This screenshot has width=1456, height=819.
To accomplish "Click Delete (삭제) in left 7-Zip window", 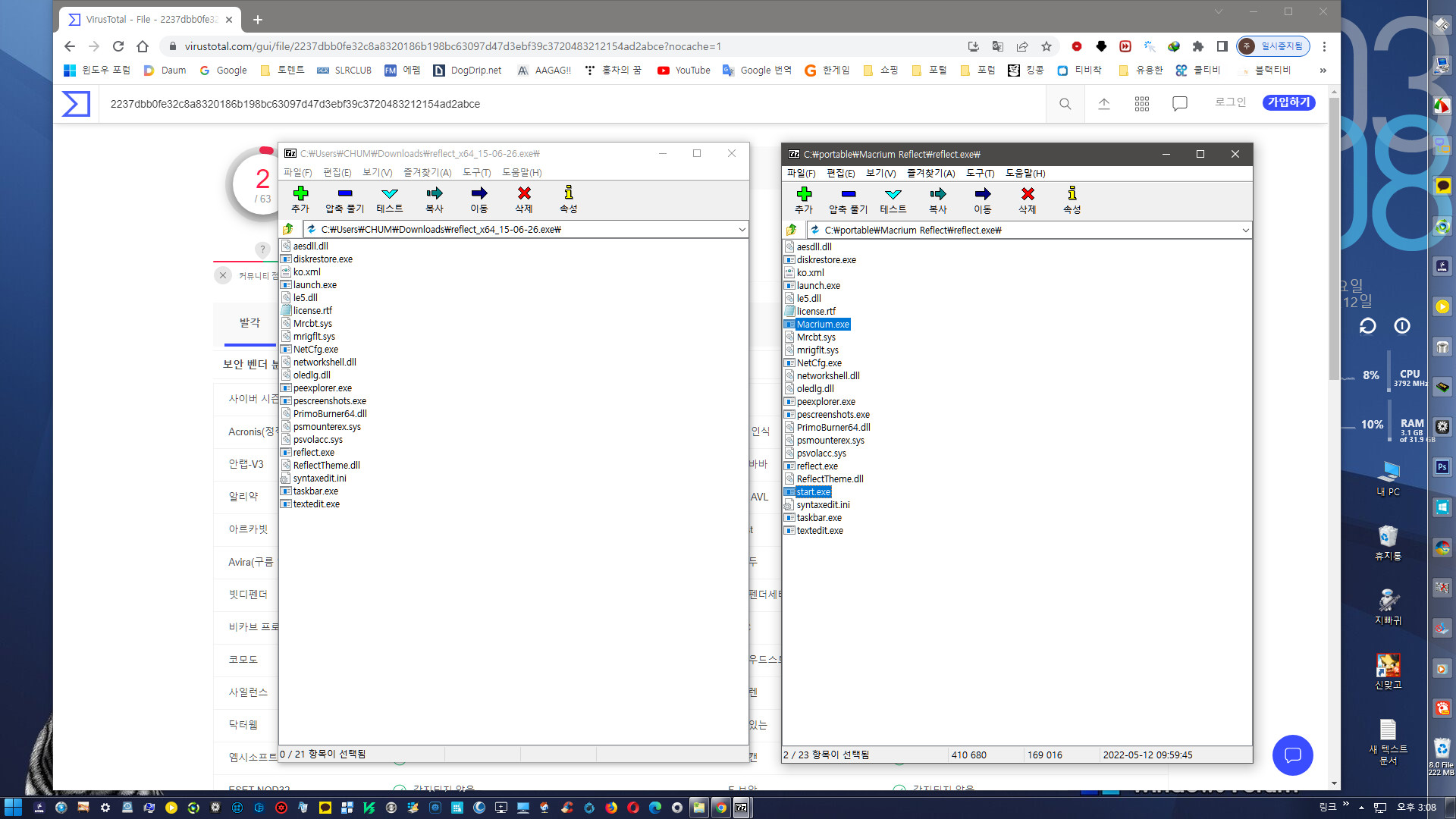I will tap(524, 199).
